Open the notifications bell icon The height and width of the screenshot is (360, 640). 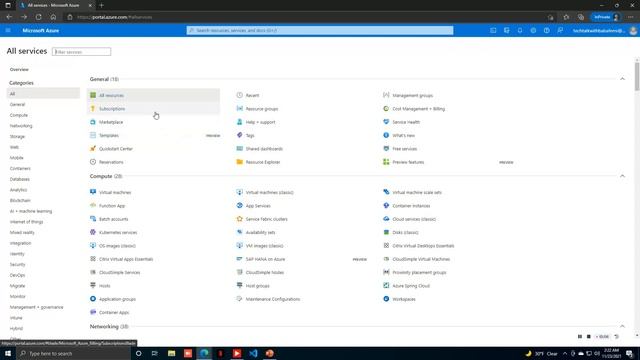pos(520,31)
